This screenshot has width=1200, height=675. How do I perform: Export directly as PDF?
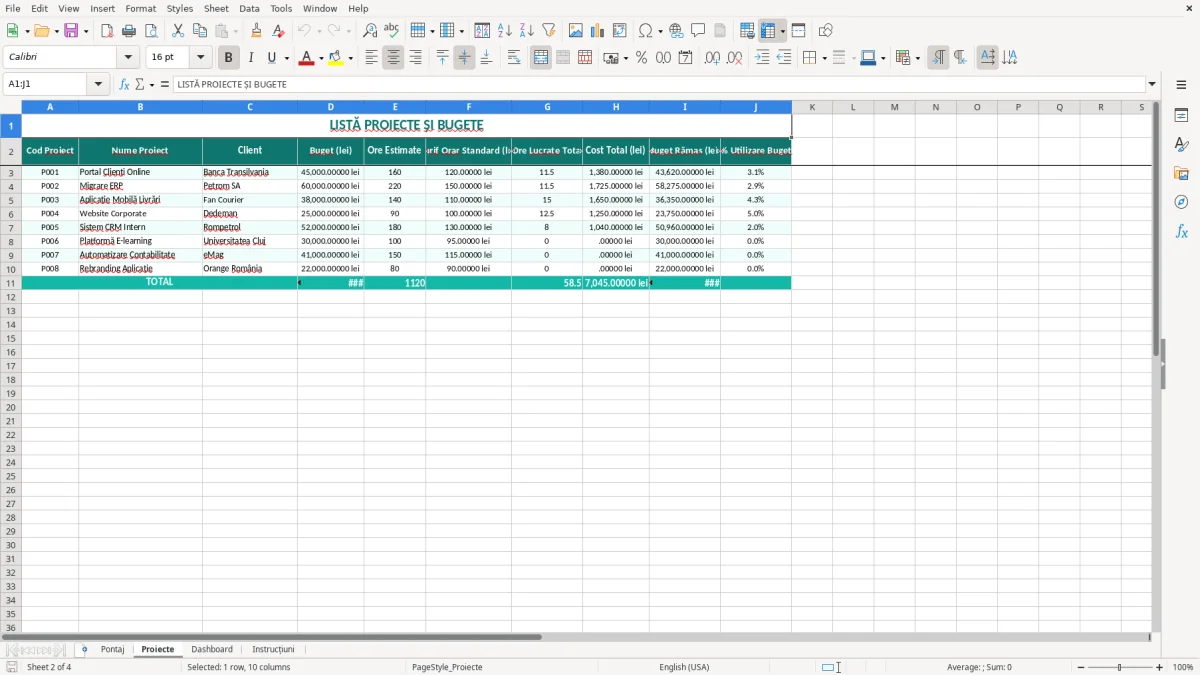pos(107,31)
